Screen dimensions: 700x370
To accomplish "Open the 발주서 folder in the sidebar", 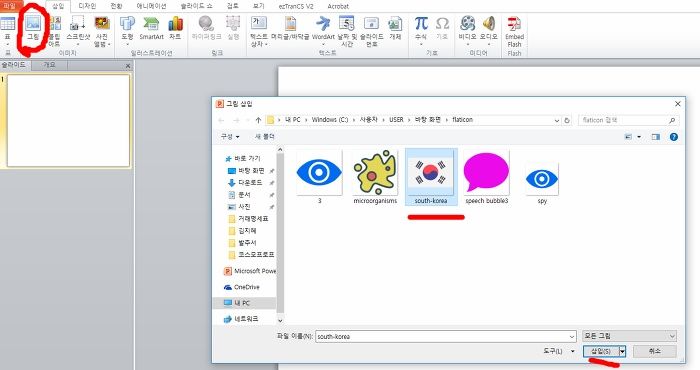I will click(x=242, y=243).
